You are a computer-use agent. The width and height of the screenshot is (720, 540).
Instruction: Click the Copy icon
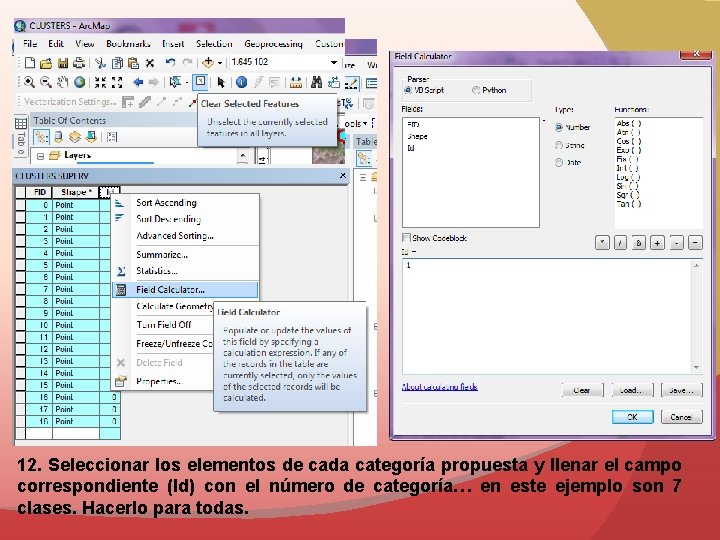point(117,63)
